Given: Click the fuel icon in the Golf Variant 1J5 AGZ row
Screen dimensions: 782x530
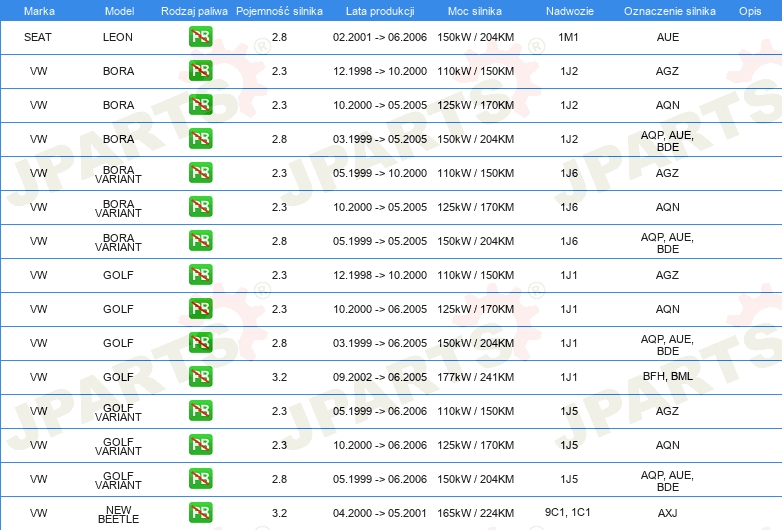Looking at the screenshot, I should pyautogui.click(x=200, y=411).
